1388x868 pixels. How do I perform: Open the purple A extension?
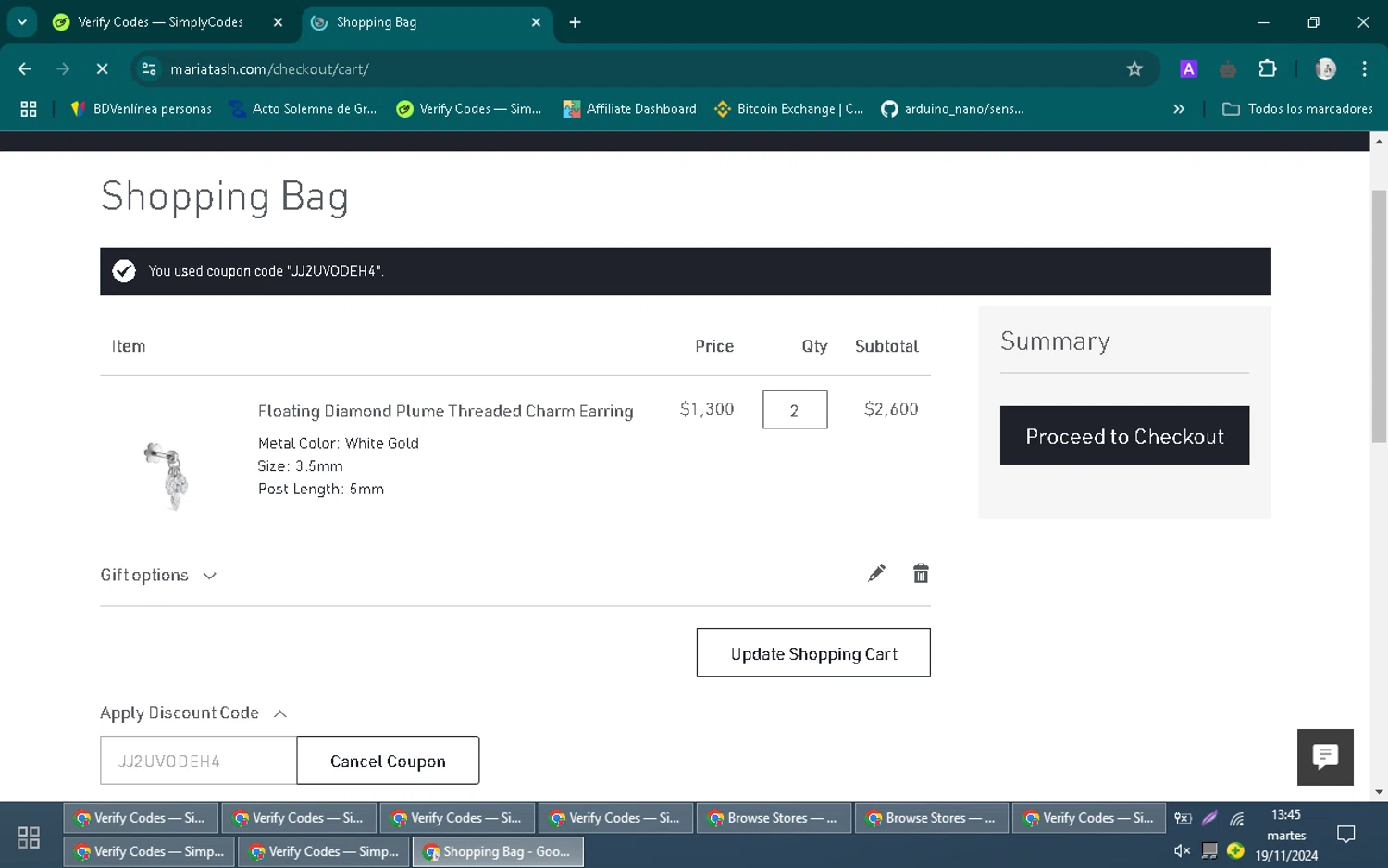pyautogui.click(x=1189, y=69)
